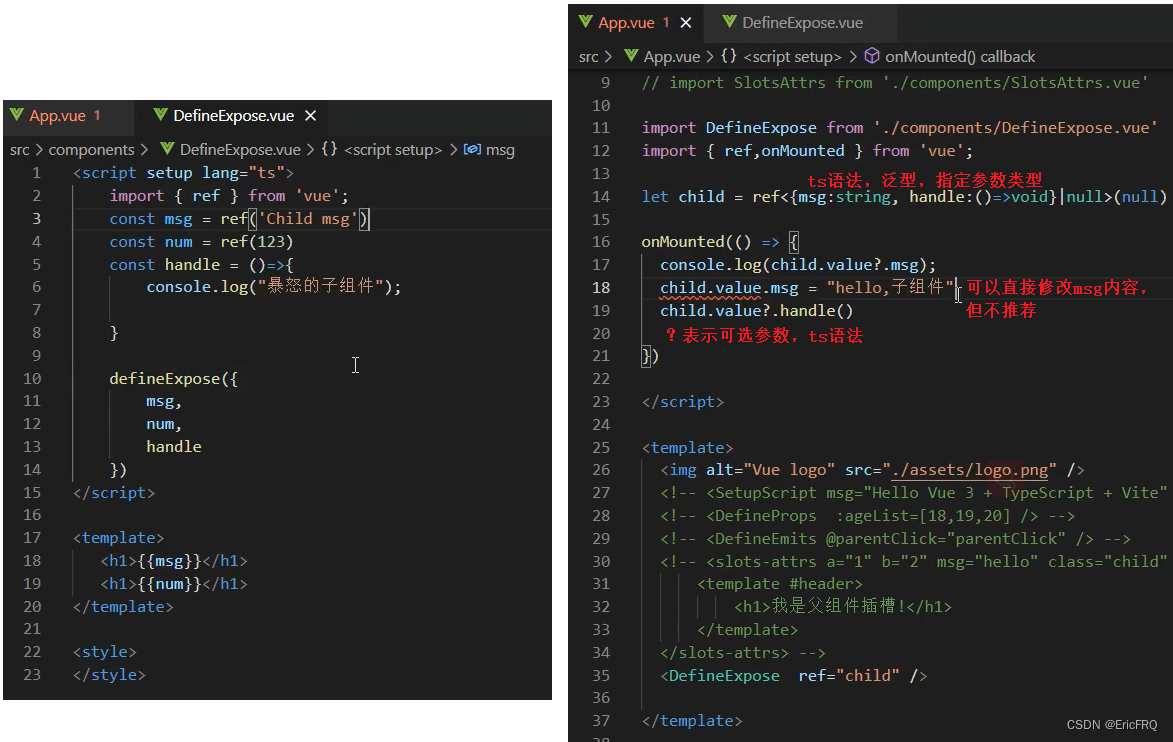Click 'msg' variable breadcrumb in left editor
This screenshot has width=1173, height=742.
pyautogui.click(x=500, y=150)
